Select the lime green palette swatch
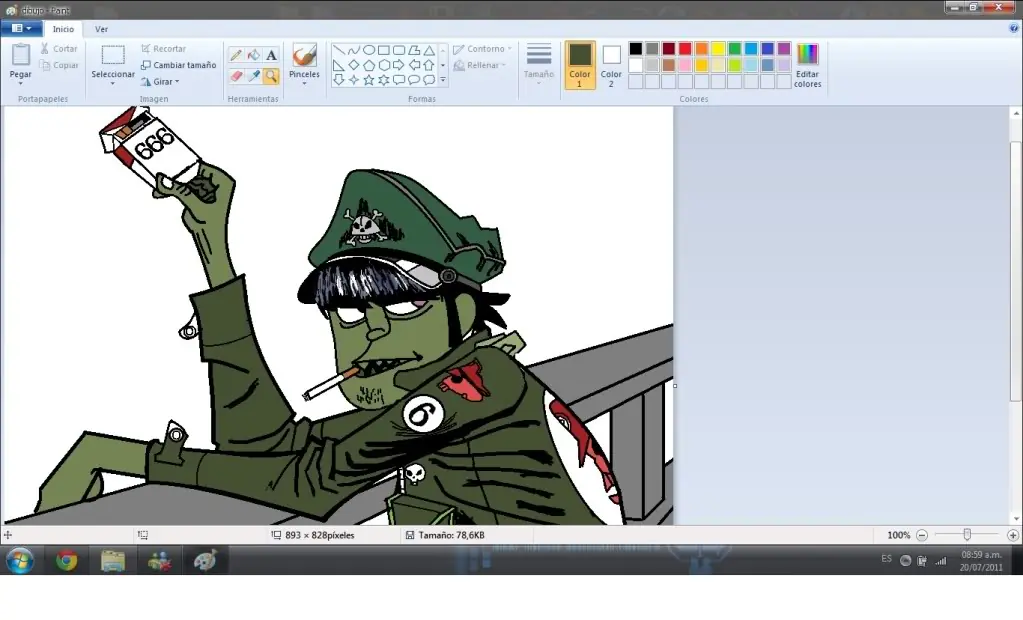The image size is (1023, 620). [x=735, y=65]
